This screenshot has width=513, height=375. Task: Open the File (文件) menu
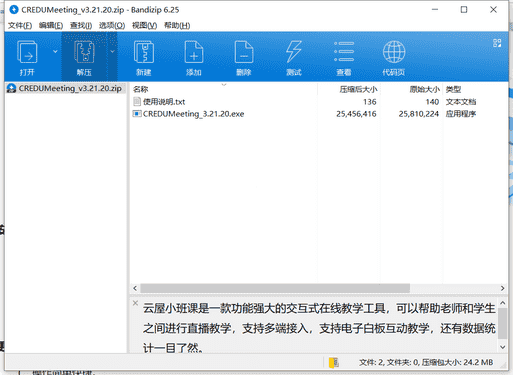(x=20, y=25)
